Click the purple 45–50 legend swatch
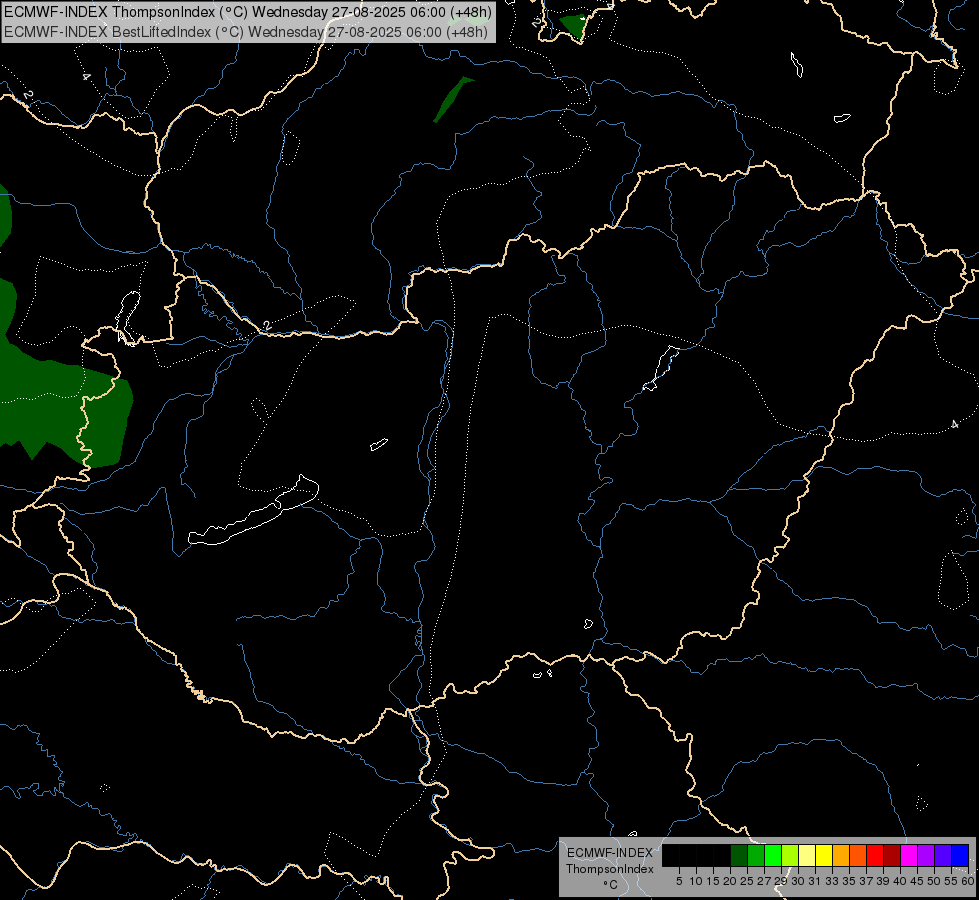The width and height of the screenshot is (979, 900). point(925,855)
